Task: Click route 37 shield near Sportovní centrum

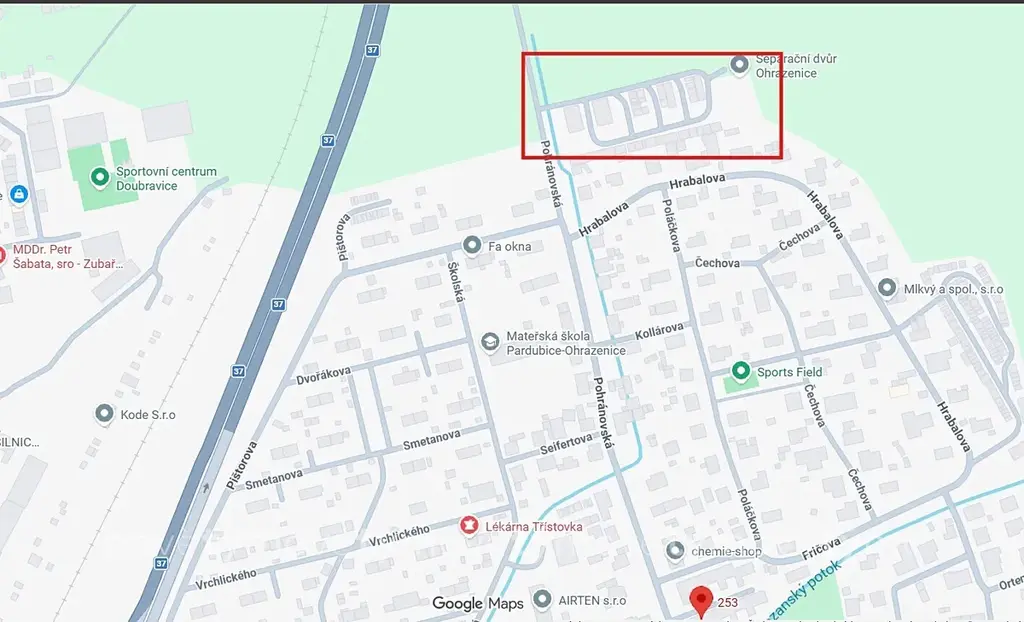Action: pyautogui.click(x=328, y=140)
